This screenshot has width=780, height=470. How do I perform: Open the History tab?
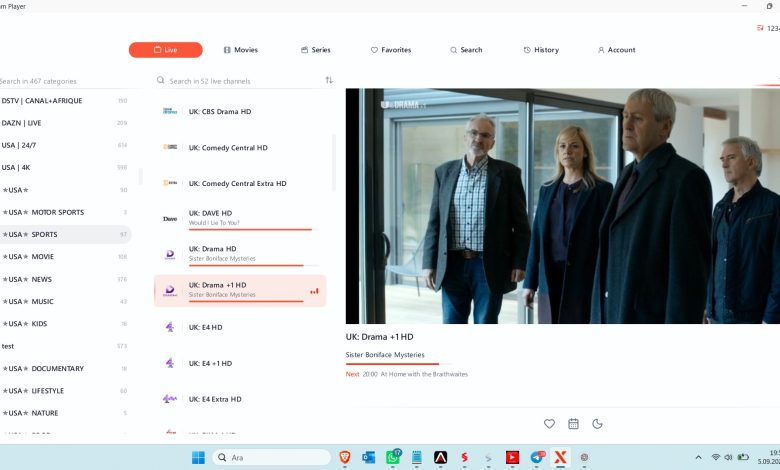pyautogui.click(x=541, y=50)
